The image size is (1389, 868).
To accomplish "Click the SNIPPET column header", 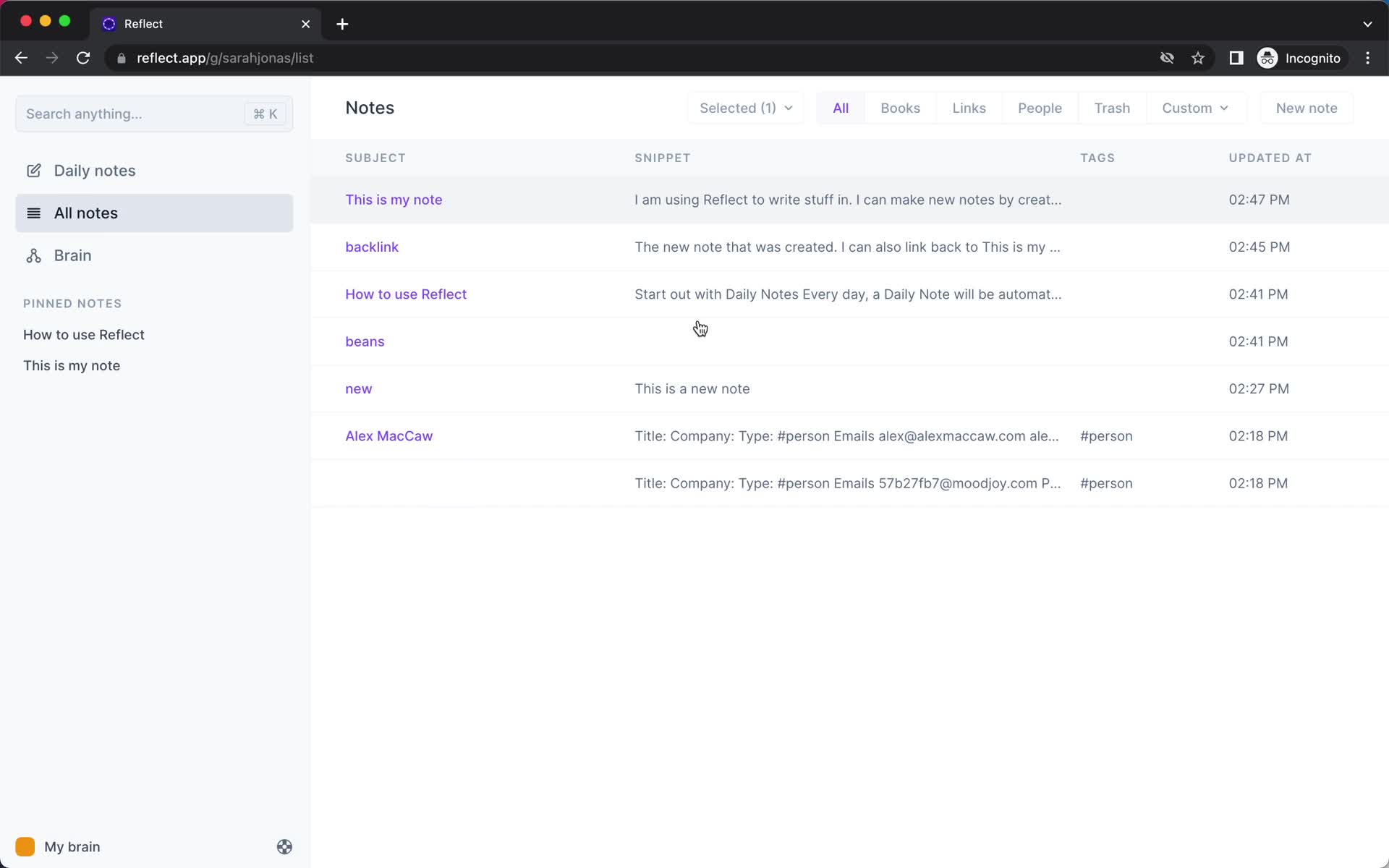I will click(663, 158).
